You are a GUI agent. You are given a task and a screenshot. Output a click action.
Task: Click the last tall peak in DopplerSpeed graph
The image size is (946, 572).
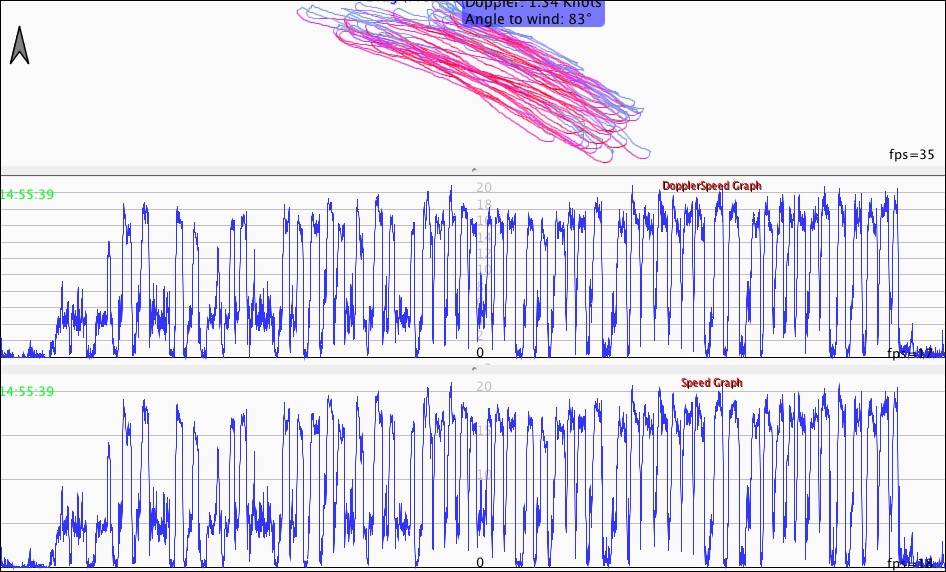(x=897, y=190)
